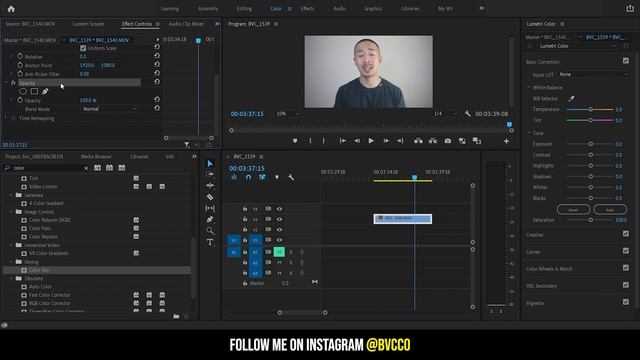Hide the top video track eye
This screenshot has width=640, height=360.
pyautogui.click(x=279, y=209)
